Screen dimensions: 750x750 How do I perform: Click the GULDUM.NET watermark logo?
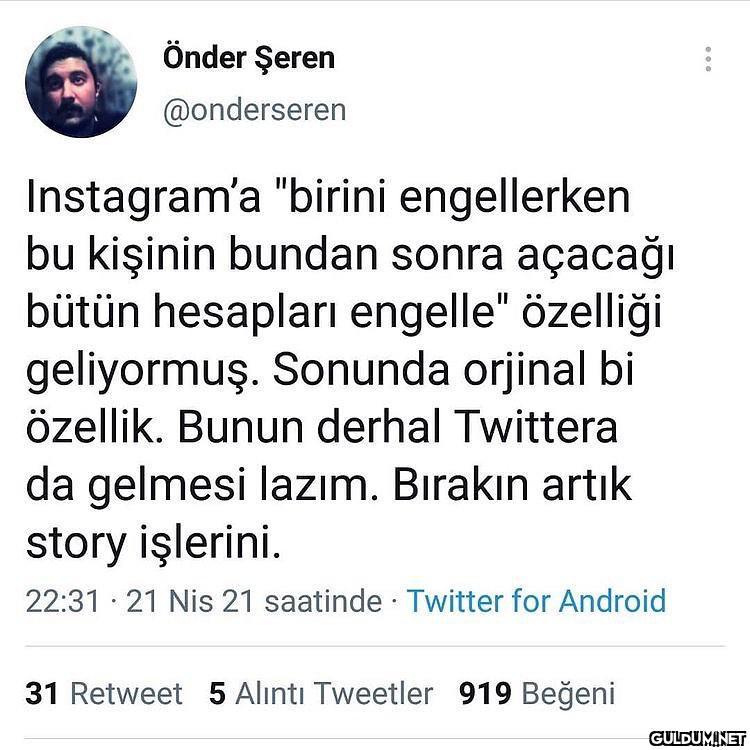click(x=697, y=738)
